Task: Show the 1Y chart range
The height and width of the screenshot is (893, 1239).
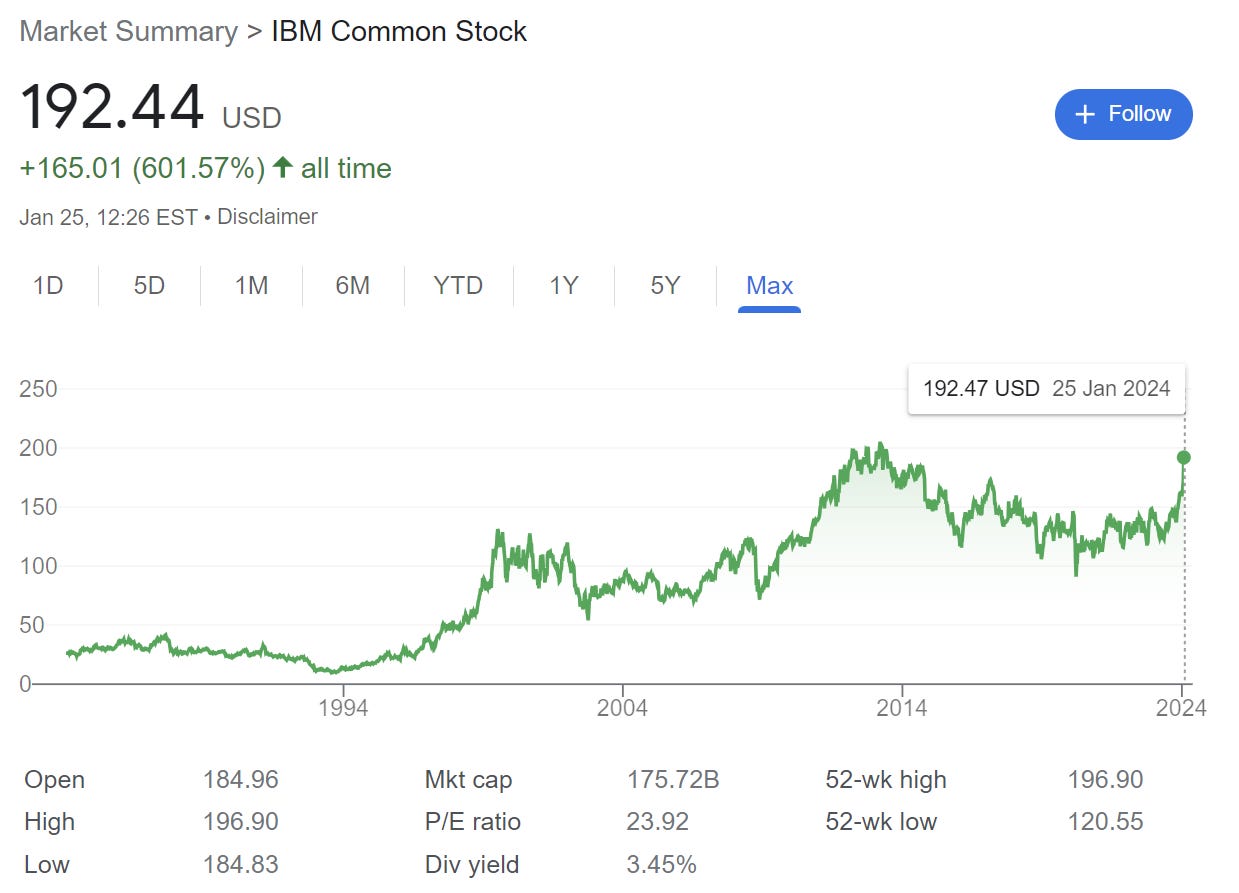Action: (x=564, y=286)
